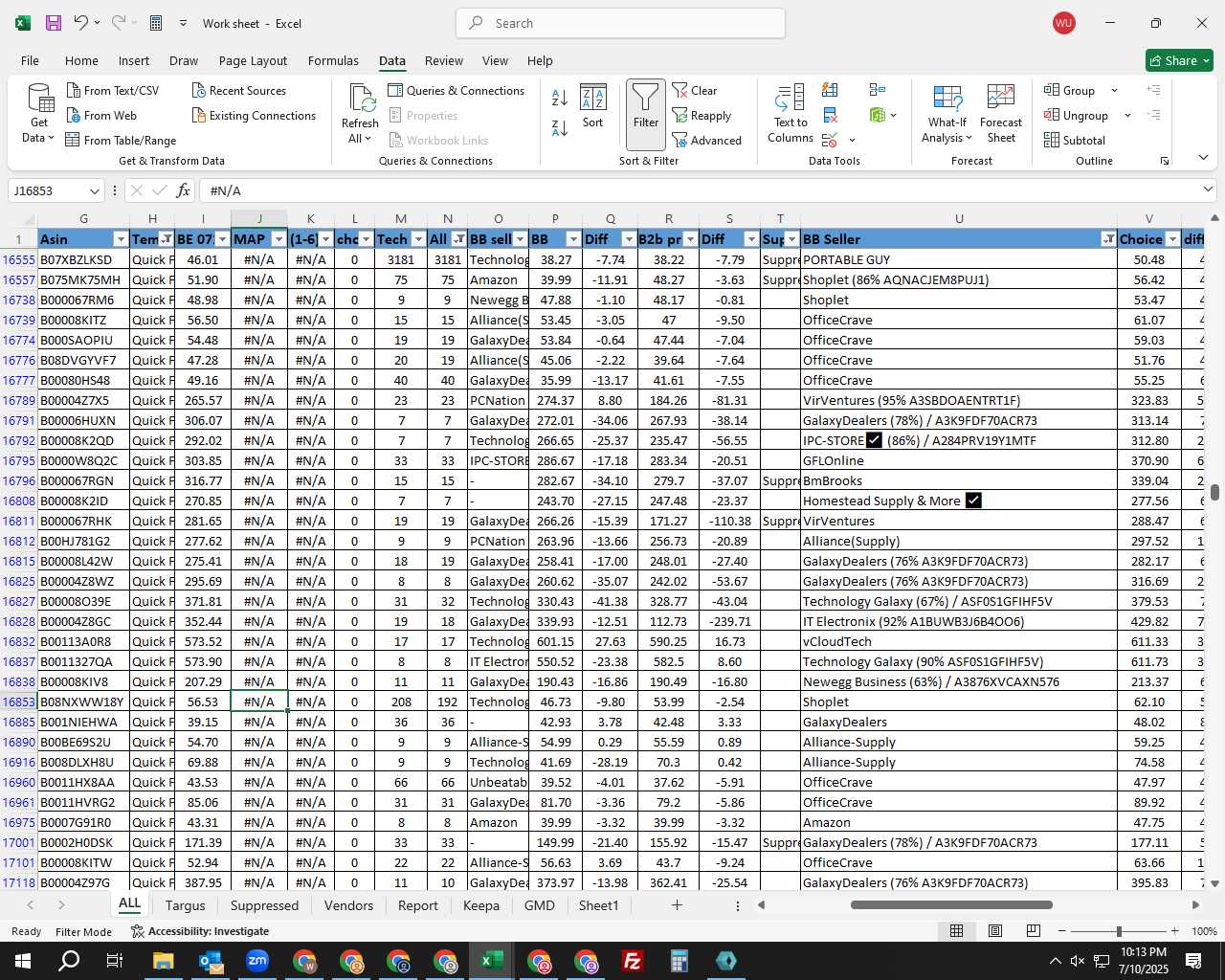The image size is (1225, 980).
Task: Show the Queries & Connections pane
Action: click(457, 90)
